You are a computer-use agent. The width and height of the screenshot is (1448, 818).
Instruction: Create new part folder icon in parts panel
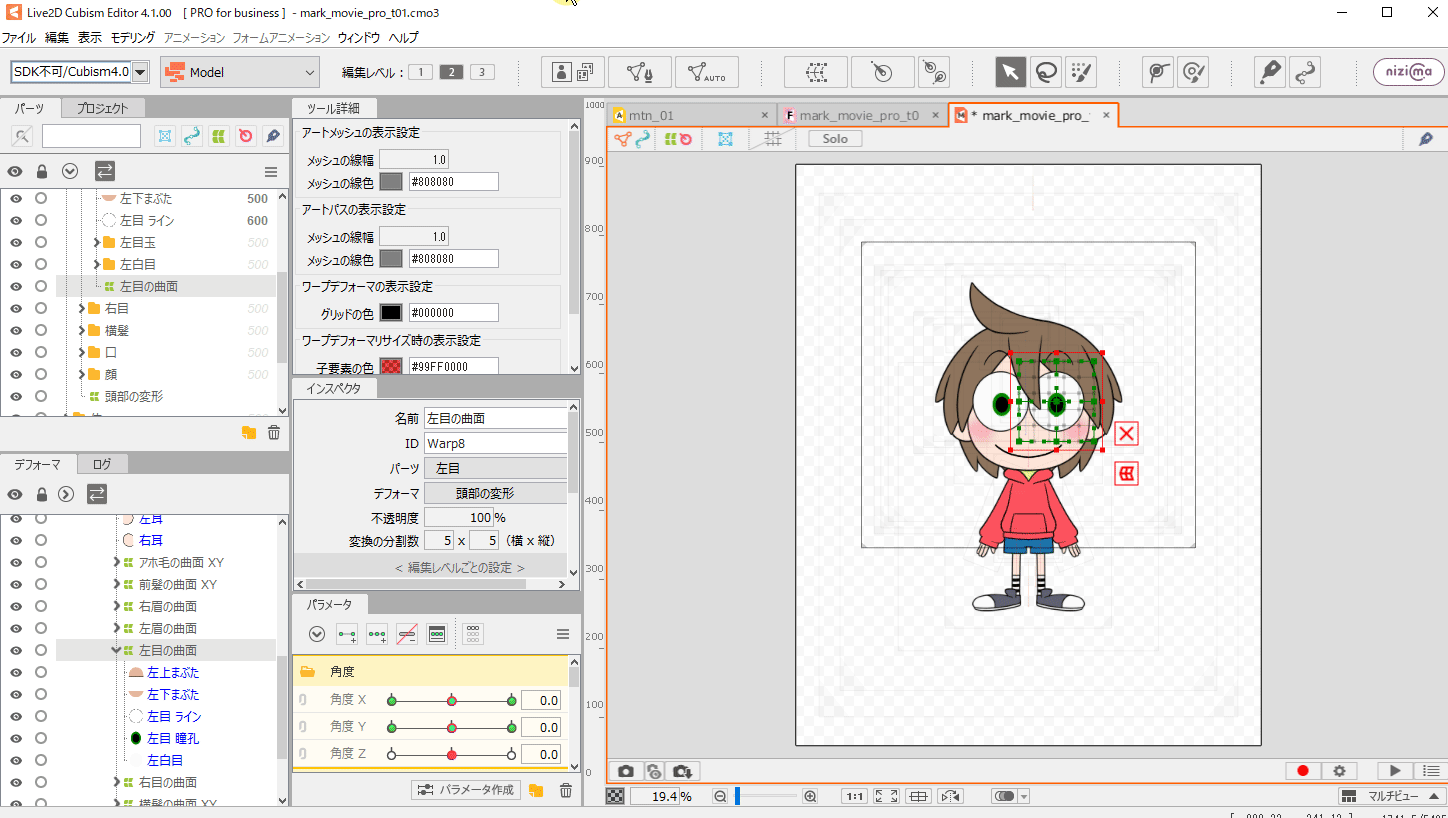click(248, 433)
